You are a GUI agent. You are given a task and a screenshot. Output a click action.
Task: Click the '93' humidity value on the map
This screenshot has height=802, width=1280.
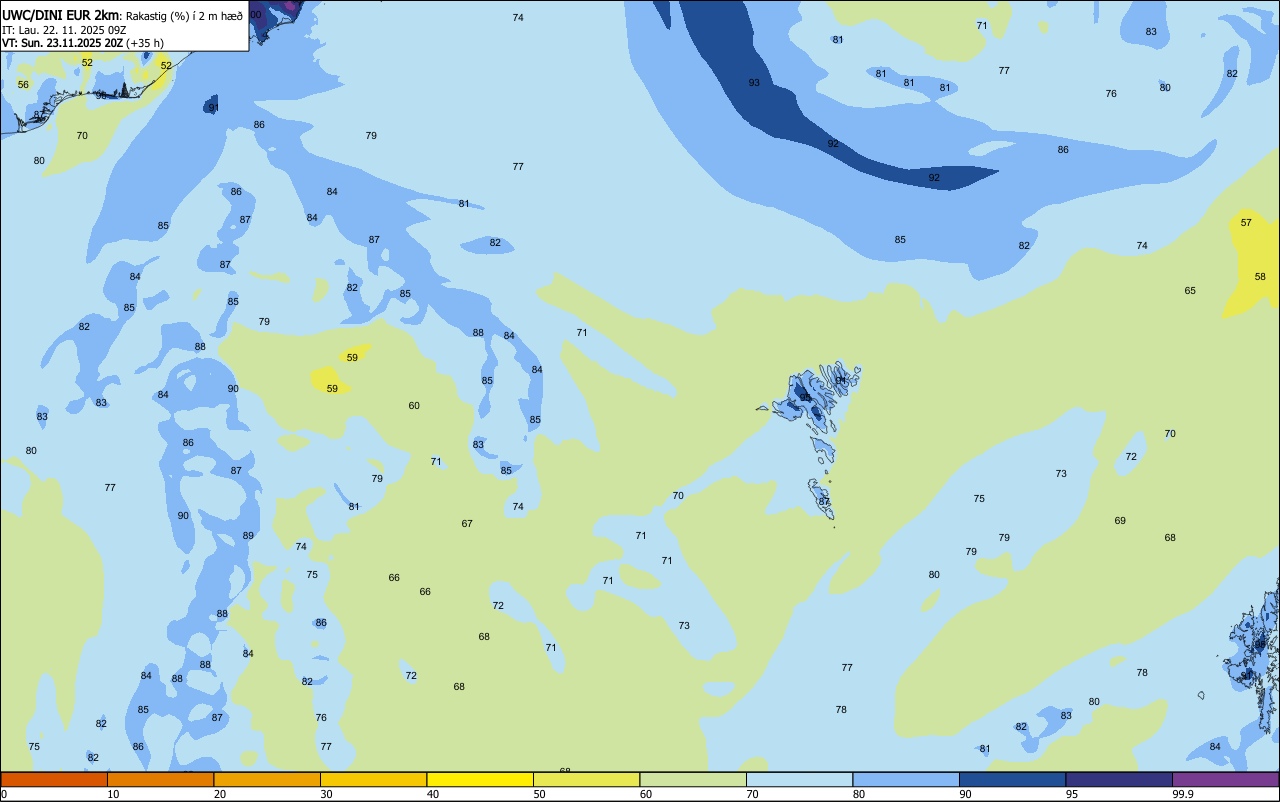pos(754,83)
